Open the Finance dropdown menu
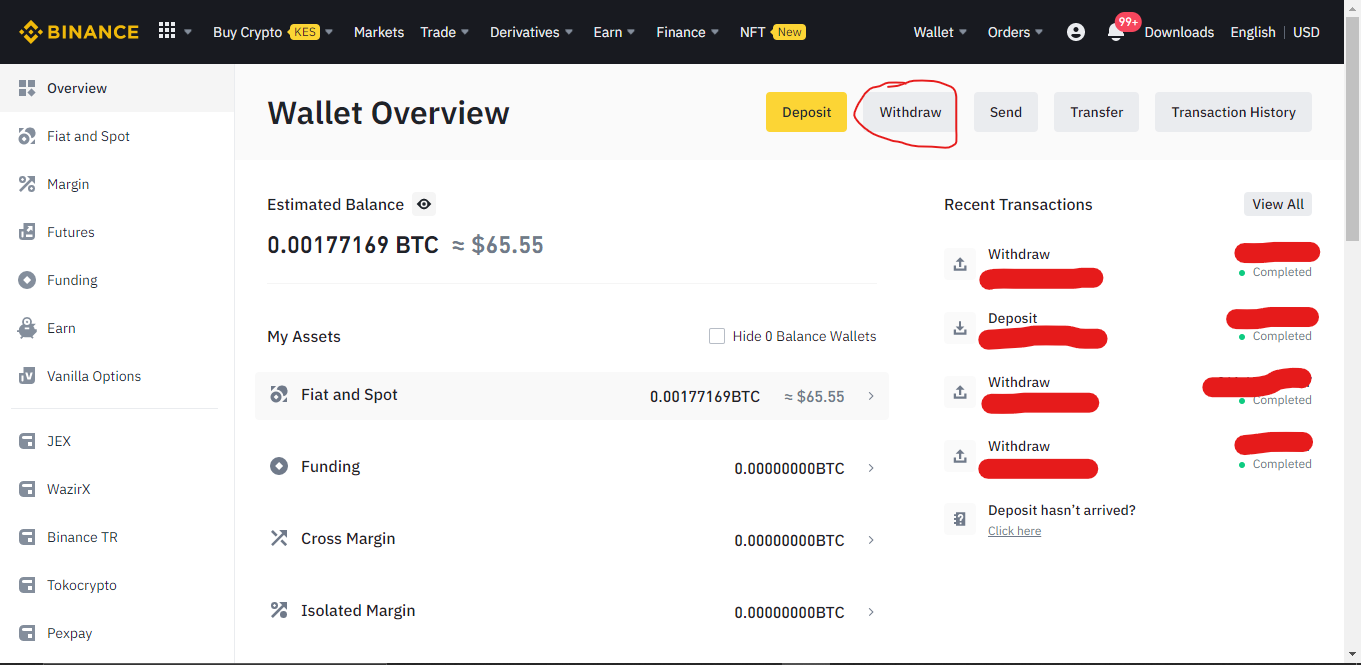The width and height of the screenshot is (1361, 665). [688, 32]
